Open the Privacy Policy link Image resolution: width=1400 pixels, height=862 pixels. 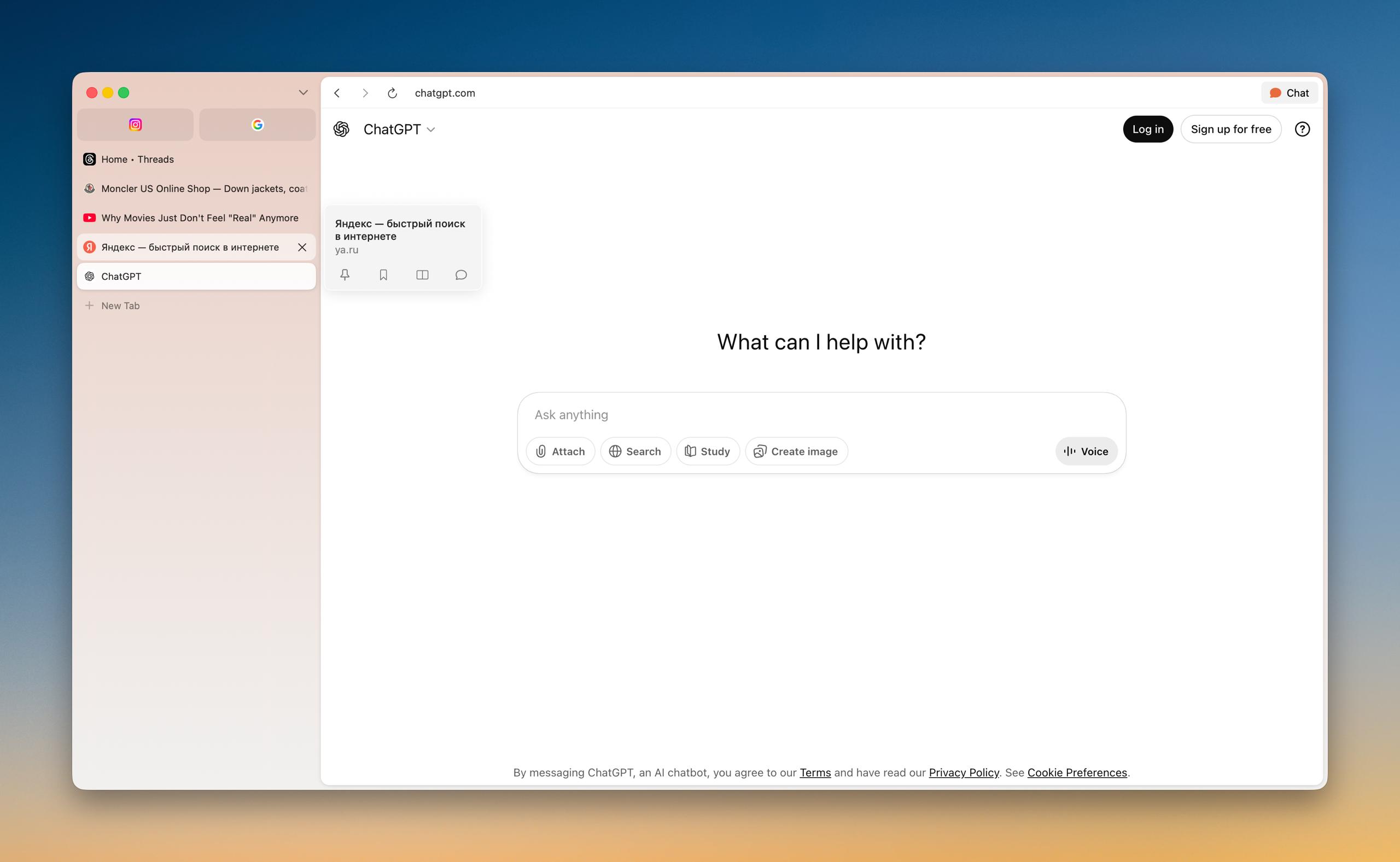coord(964,772)
